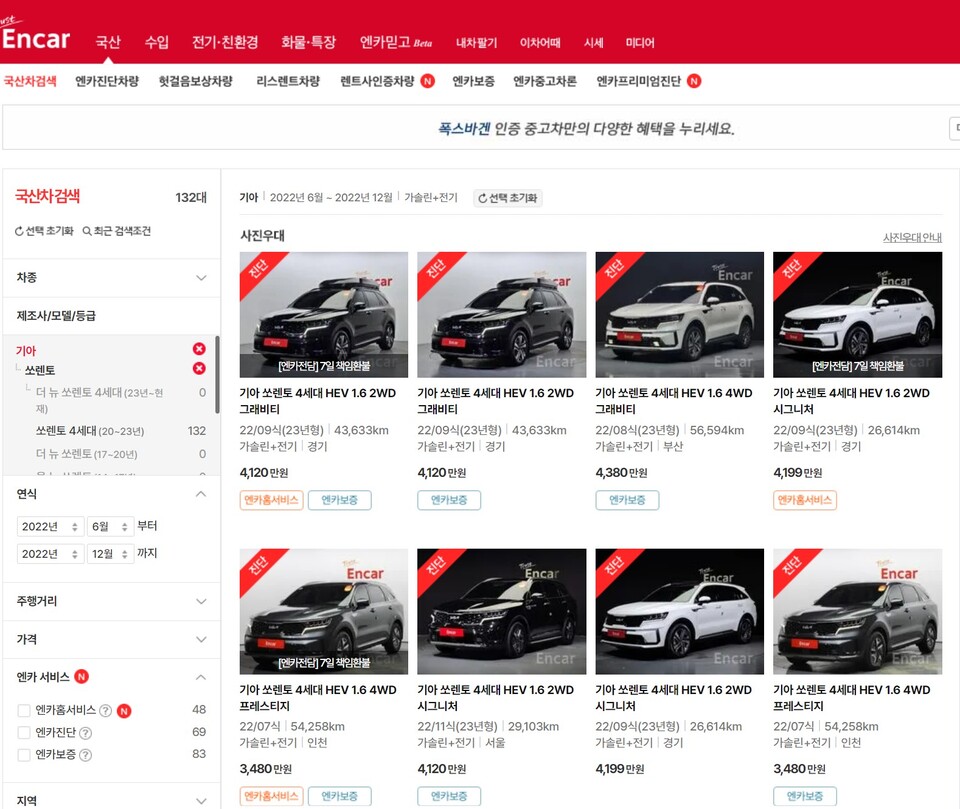This screenshot has height=809, width=960.
Task: Expand the 지역 filter section
Action: coord(111,800)
